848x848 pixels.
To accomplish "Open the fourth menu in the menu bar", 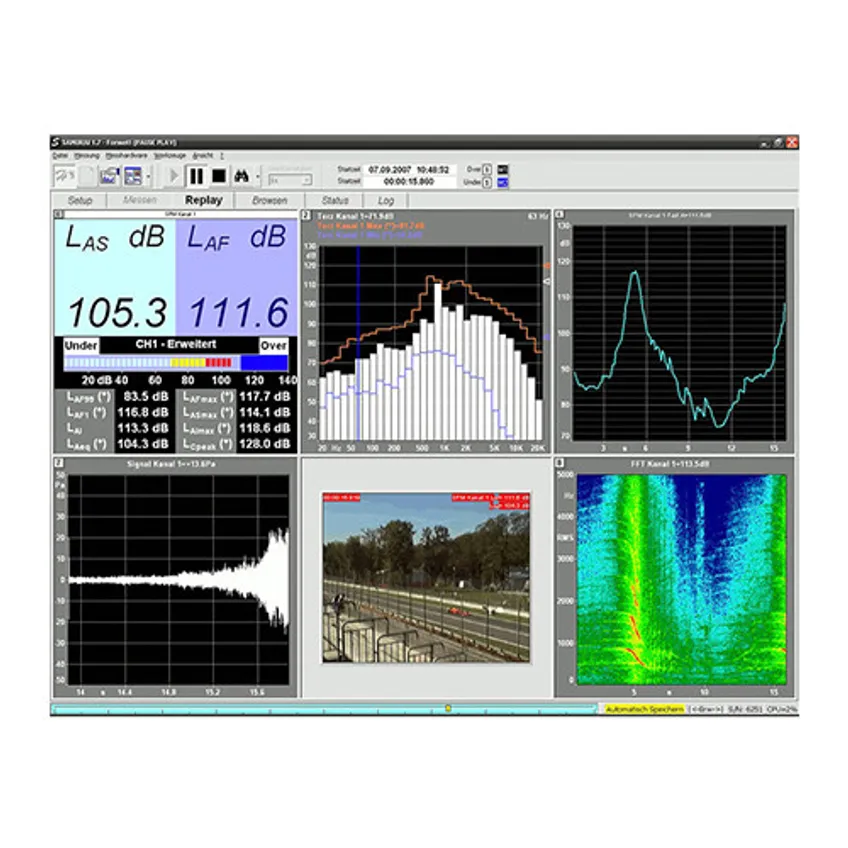I will [x=170, y=156].
